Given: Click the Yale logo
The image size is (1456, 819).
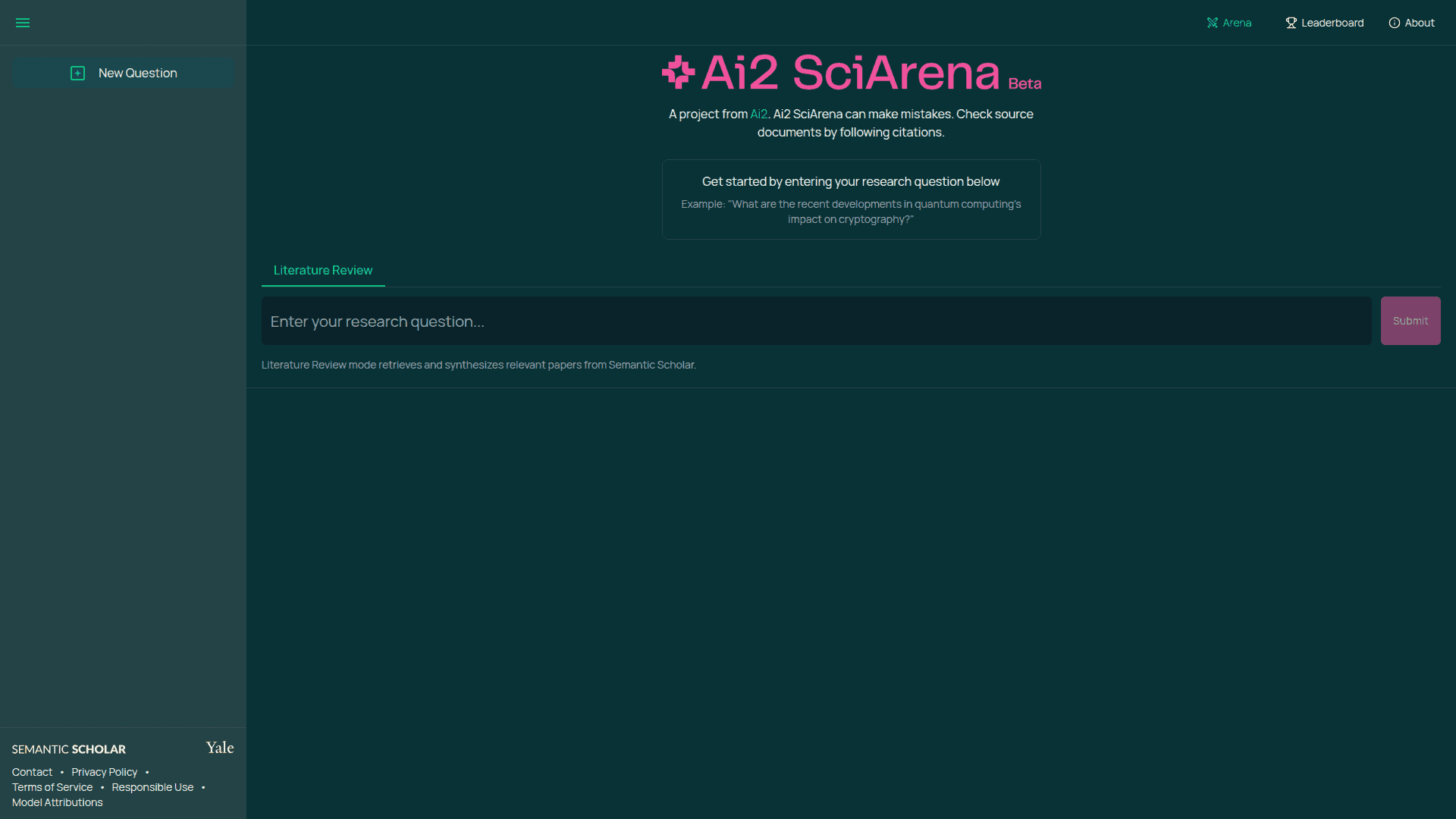Looking at the screenshot, I should [x=220, y=748].
